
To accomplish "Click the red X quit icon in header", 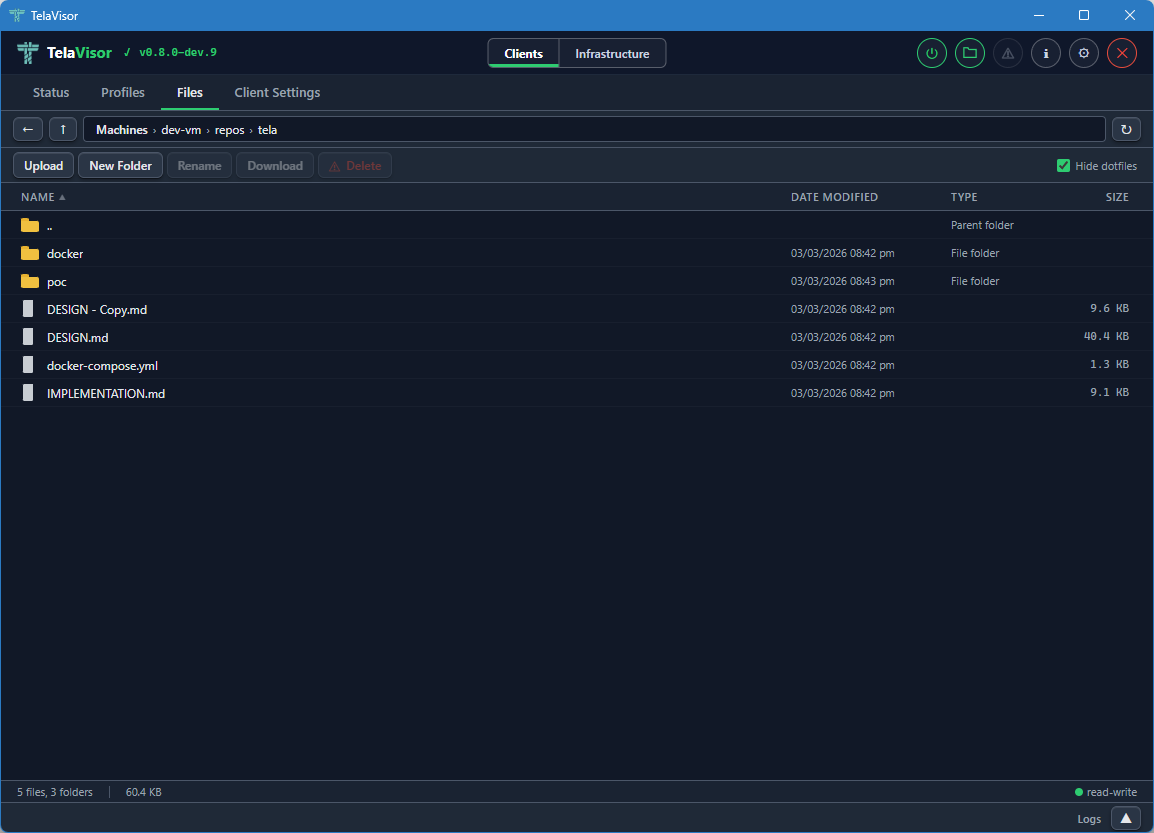I will click(x=1121, y=54).
